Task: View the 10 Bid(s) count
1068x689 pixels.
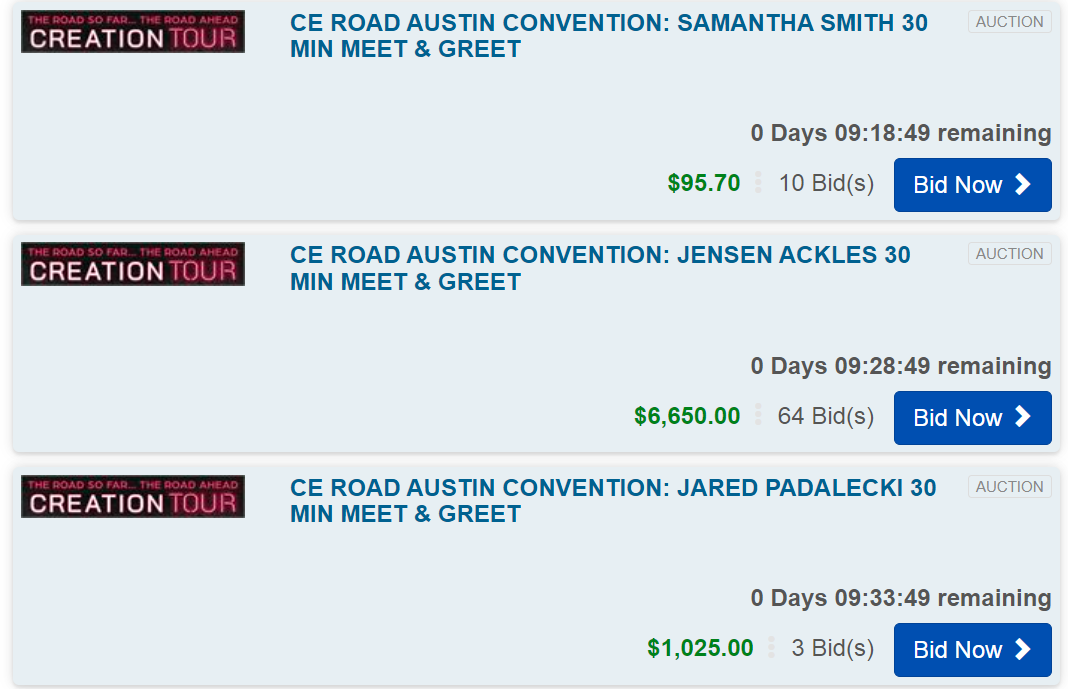Action: coord(826,184)
